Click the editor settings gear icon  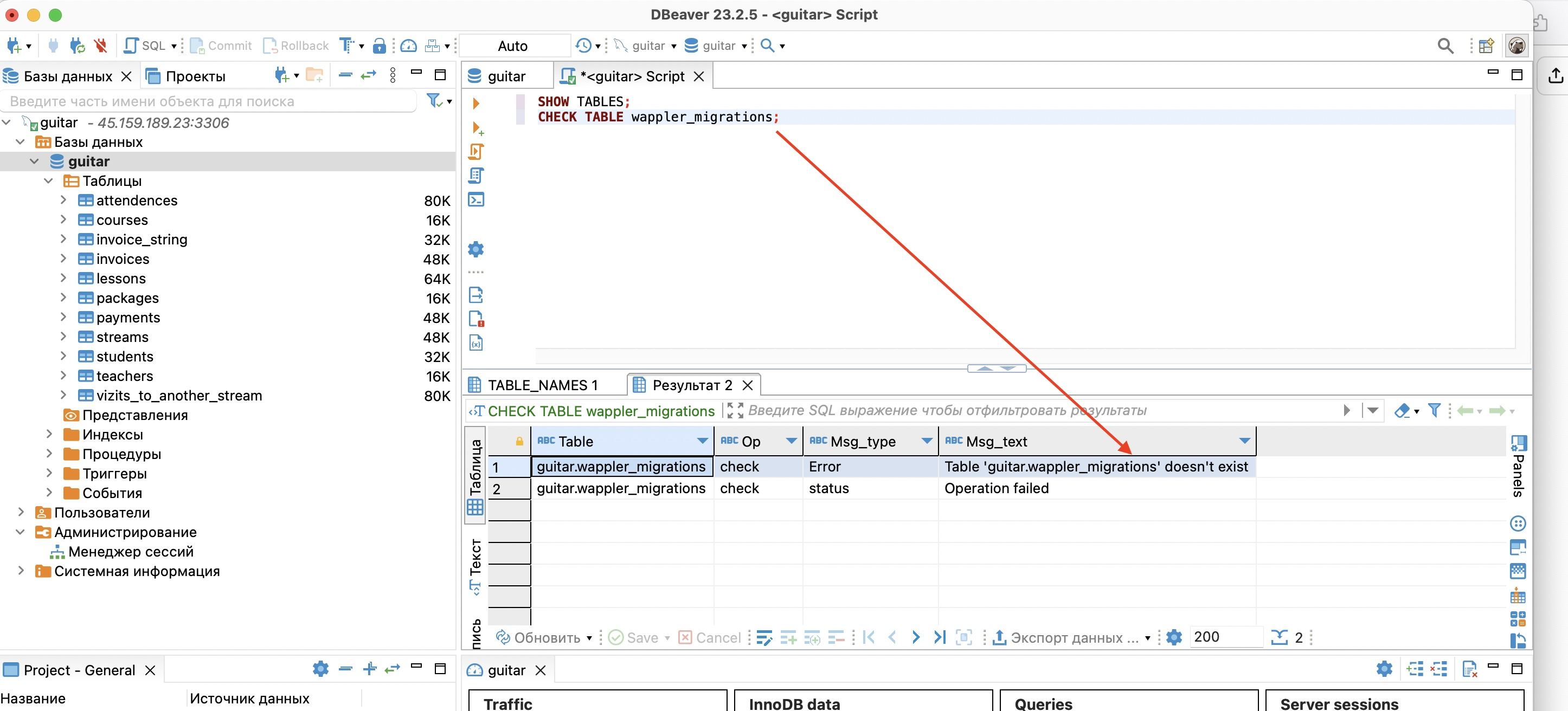coord(476,249)
